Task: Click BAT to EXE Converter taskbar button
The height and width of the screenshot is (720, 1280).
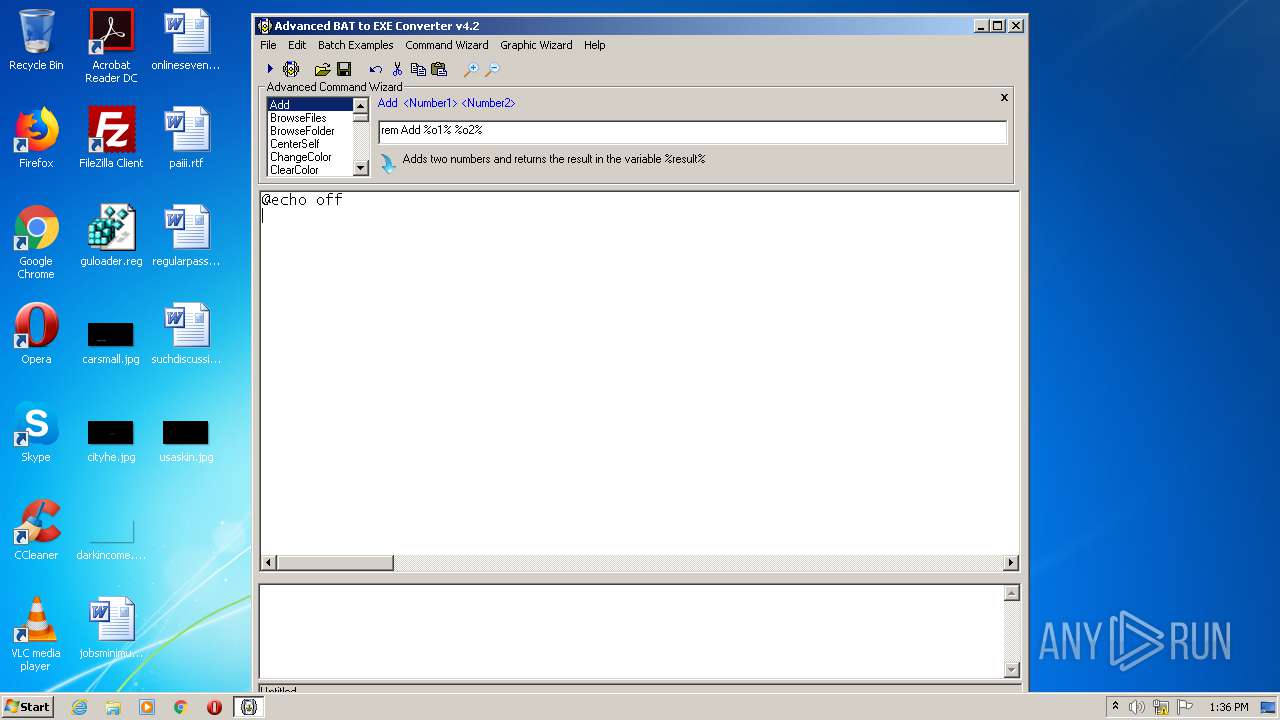Action: pyautogui.click(x=249, y=707)
